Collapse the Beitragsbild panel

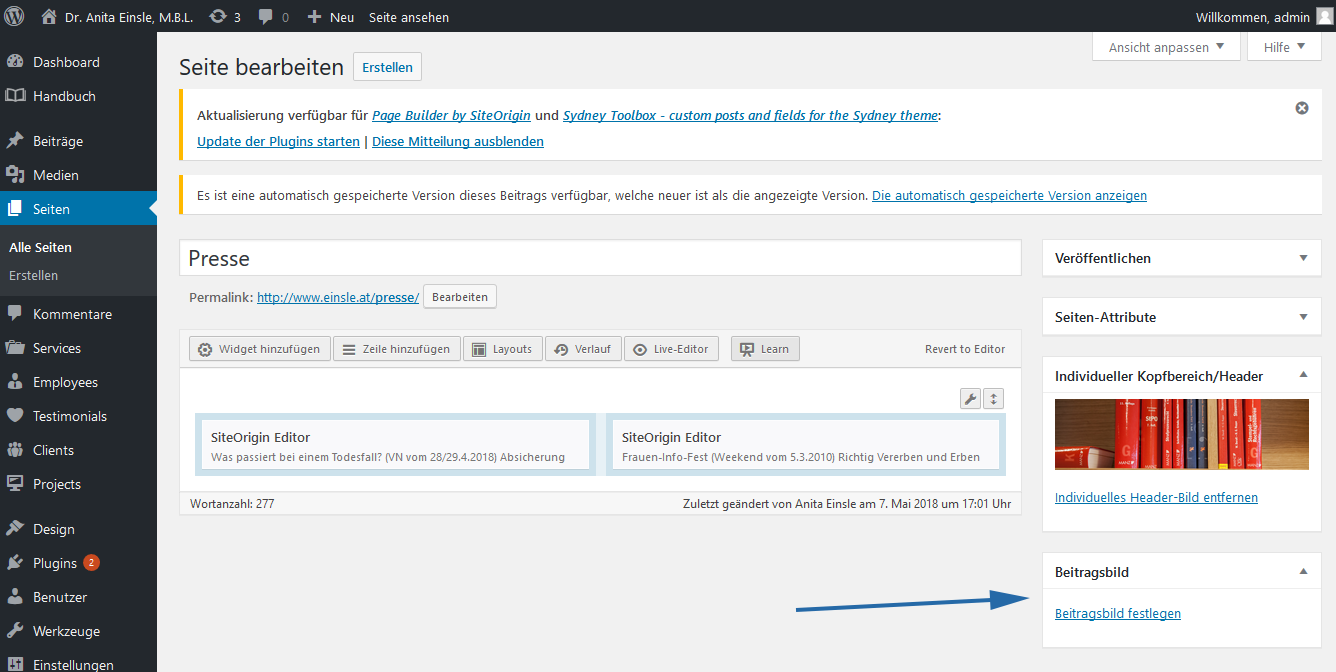(1303, 572)
